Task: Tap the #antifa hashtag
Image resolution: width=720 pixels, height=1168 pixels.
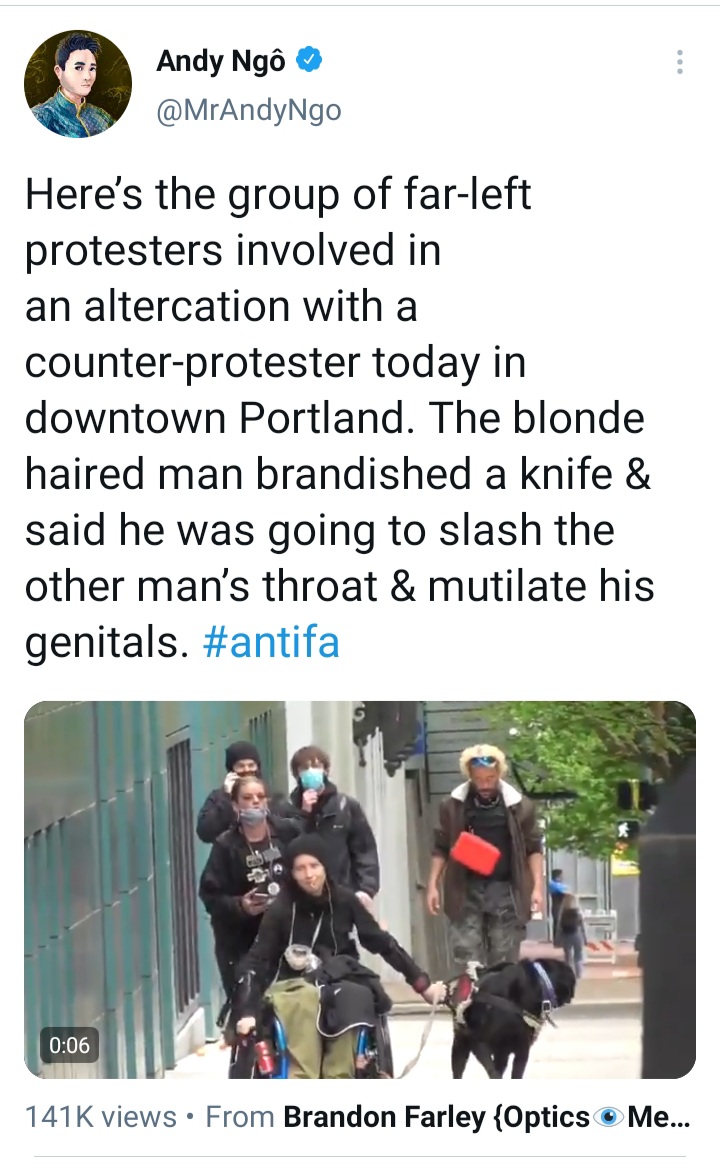Action: pos(271,641)
